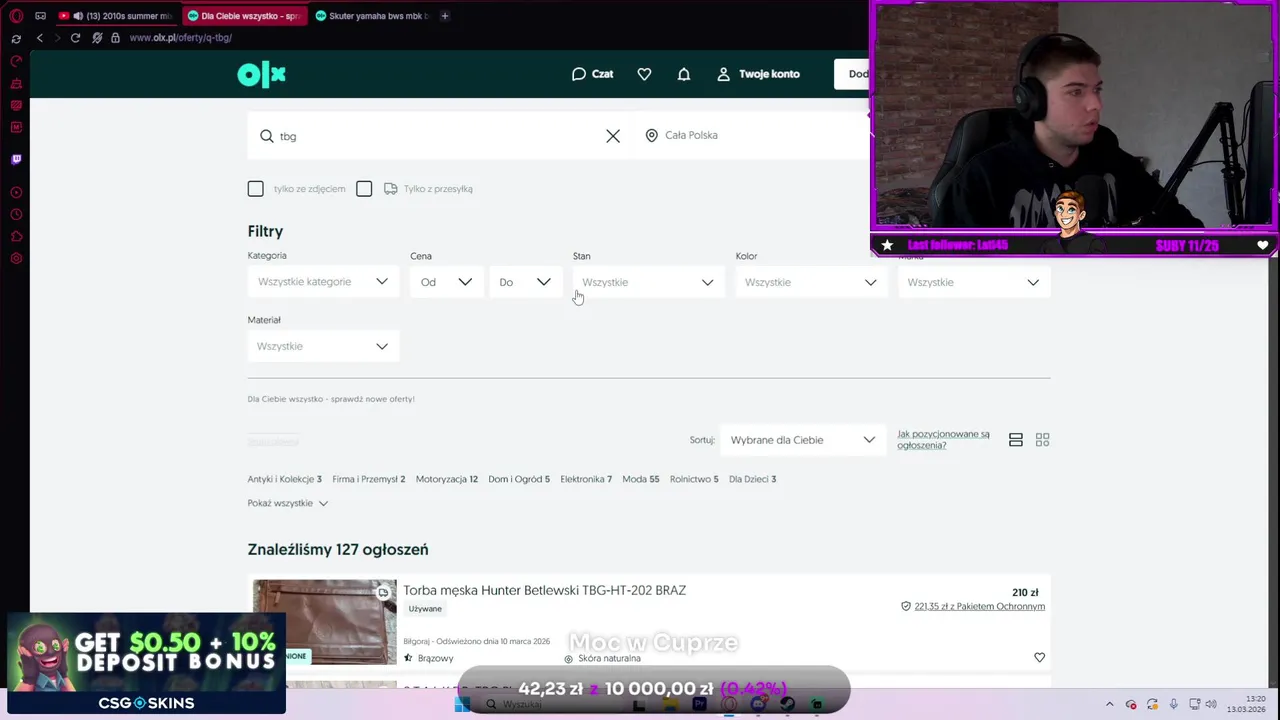Click the 'Cała Polska' location field

[x=752, y=136]
